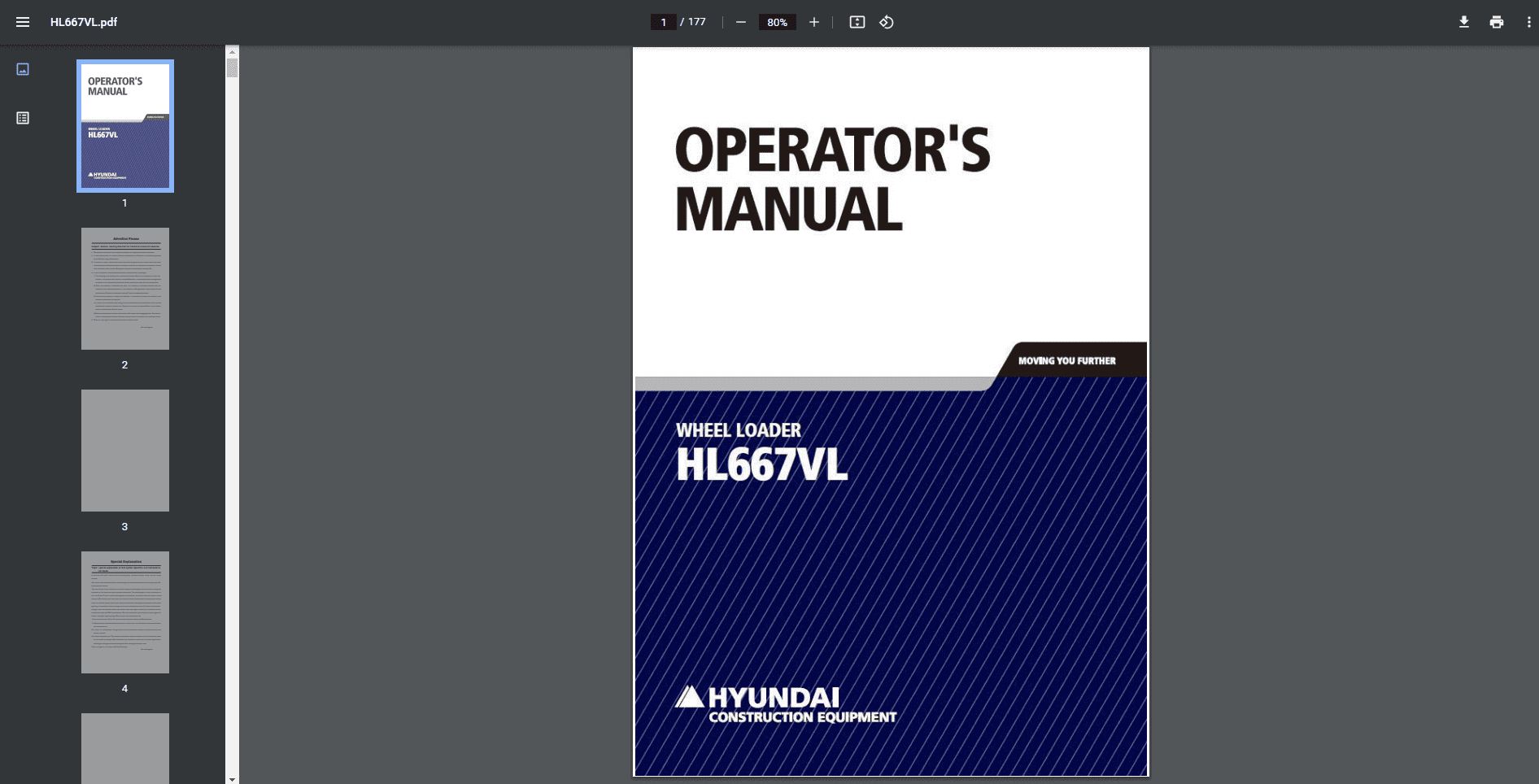The image size is (1539, 784).
Task: Switch sidebar to thumbnails view
Action: 23,69
